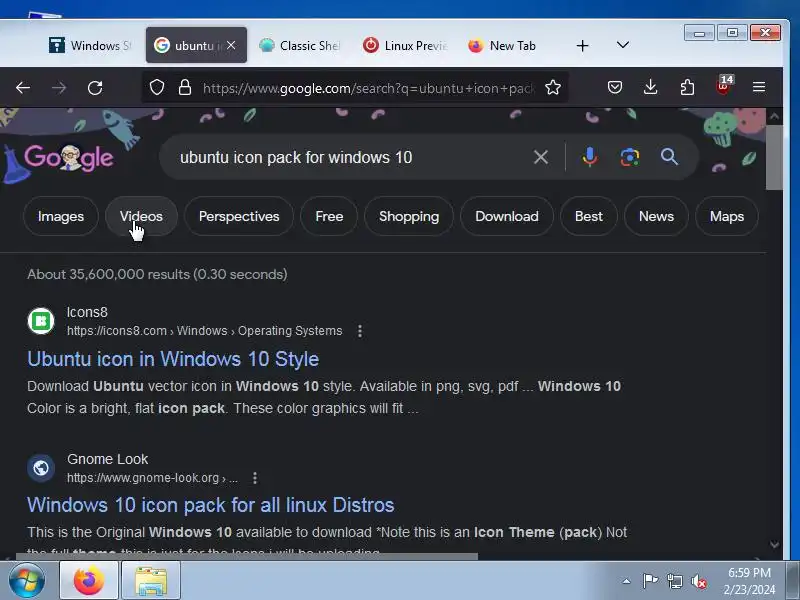This screenshot has height=600, width=800.
Task: Show hidden tray icons arrow
Action: [626, 581]
